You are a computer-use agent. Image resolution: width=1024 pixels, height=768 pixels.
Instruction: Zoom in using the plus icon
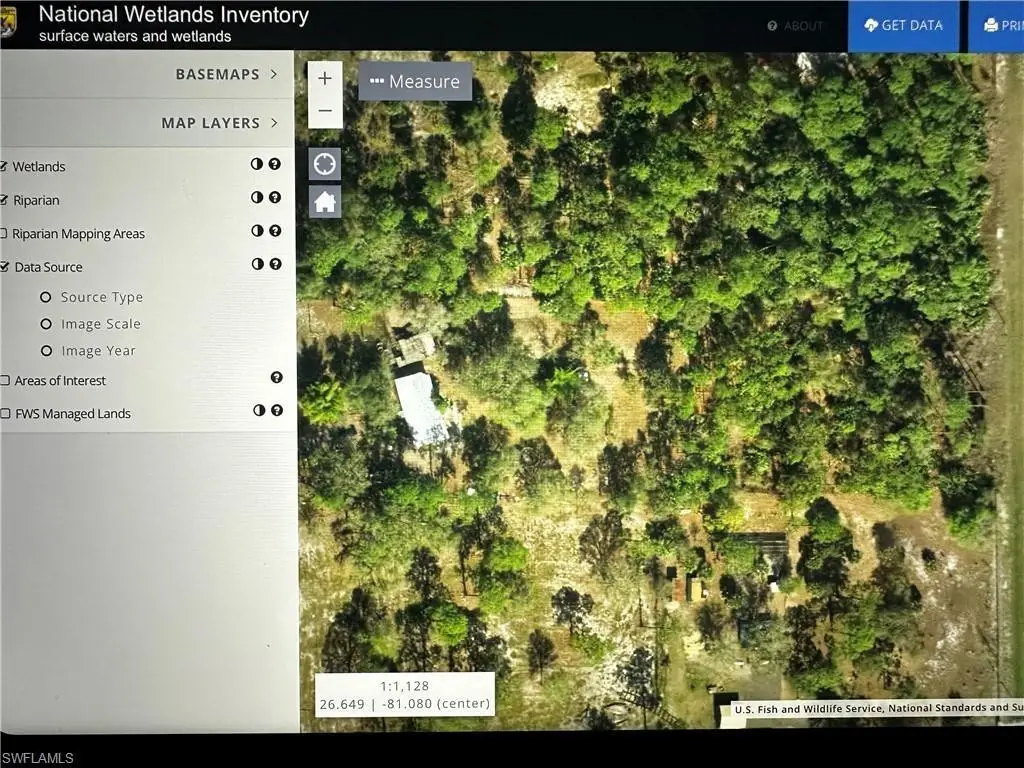pyautogui.click(x=324, y=76)
